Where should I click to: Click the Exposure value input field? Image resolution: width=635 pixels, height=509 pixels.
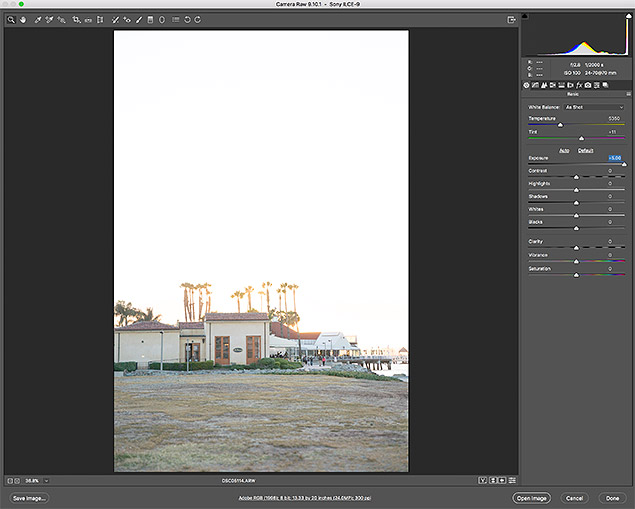614,158
